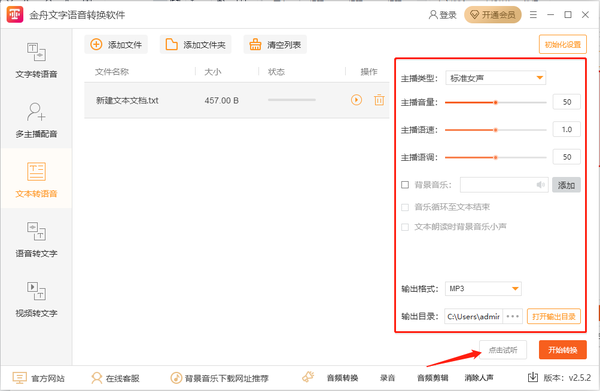
Task: Delete 新建文本文档.txt with the trash icon
Action: click(379, 100)
